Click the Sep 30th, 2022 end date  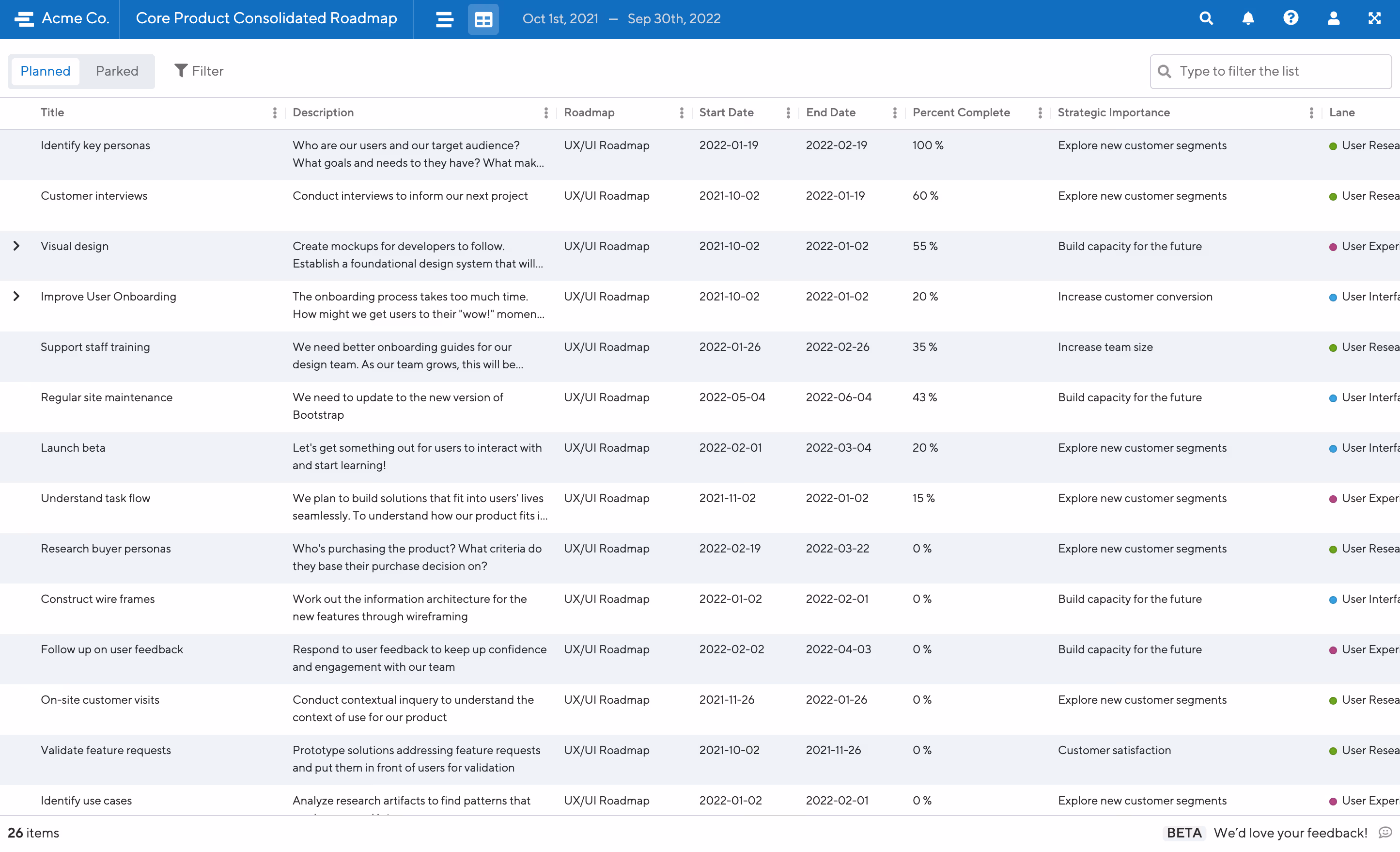click(674, 19)
